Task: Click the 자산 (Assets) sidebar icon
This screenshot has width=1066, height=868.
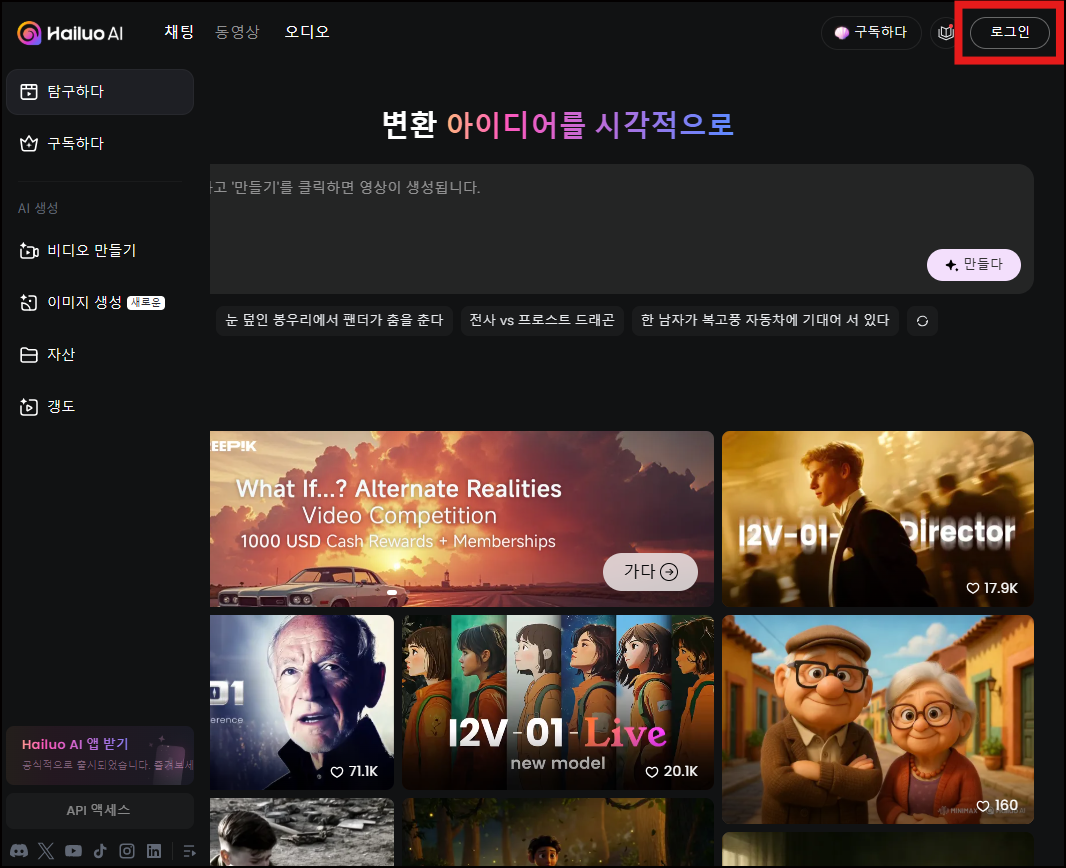Action: pos(28,355)
